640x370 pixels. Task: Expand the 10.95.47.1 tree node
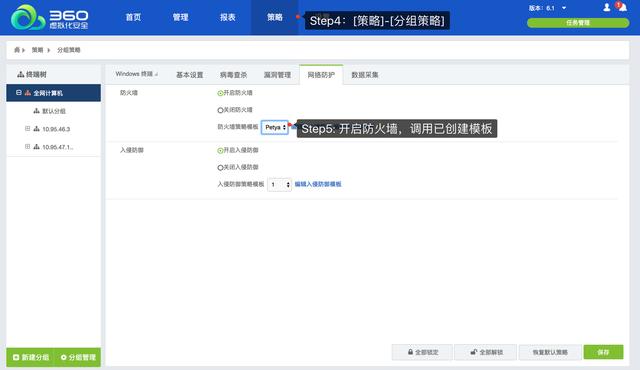tap(27, 146)
